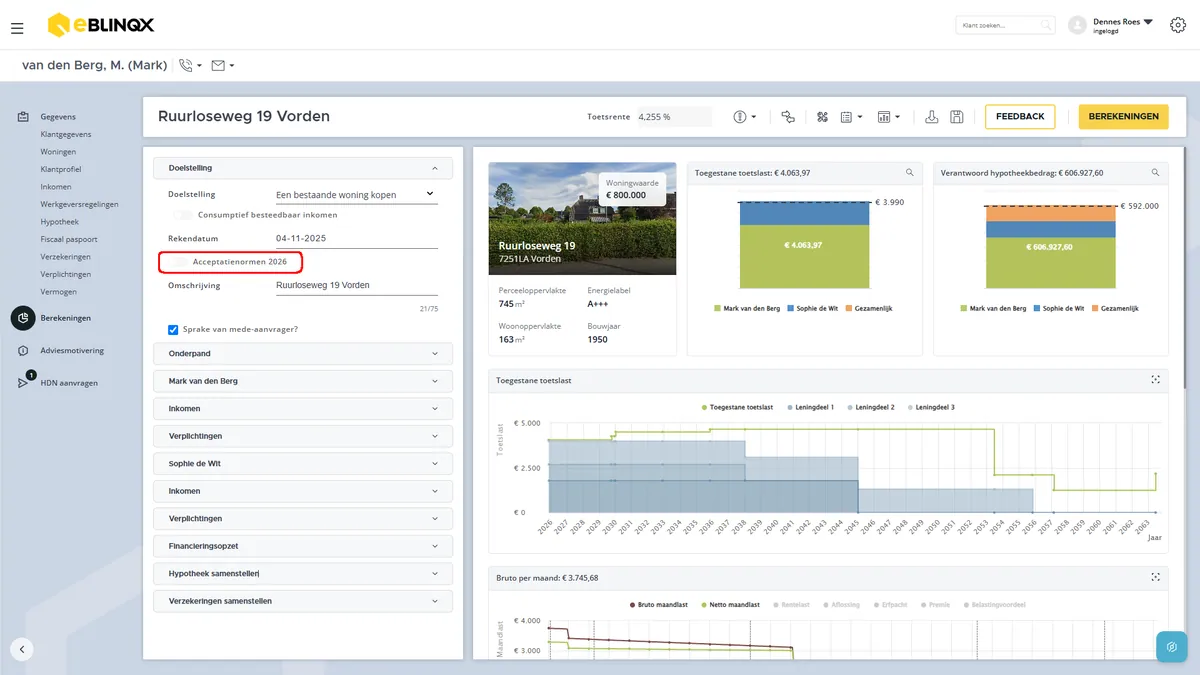Expand the Bruto per maand chart fullscreen
The height and width of the screenshot is (675, 1200).
tap(1155, 577)
